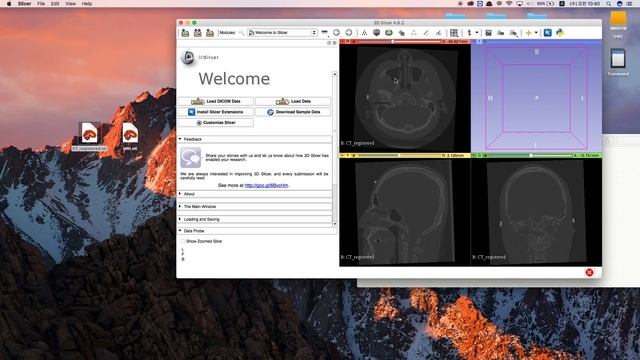Open the Editor module pencil icon
Viewport: 640px width, 360px height.
[426, 33]
